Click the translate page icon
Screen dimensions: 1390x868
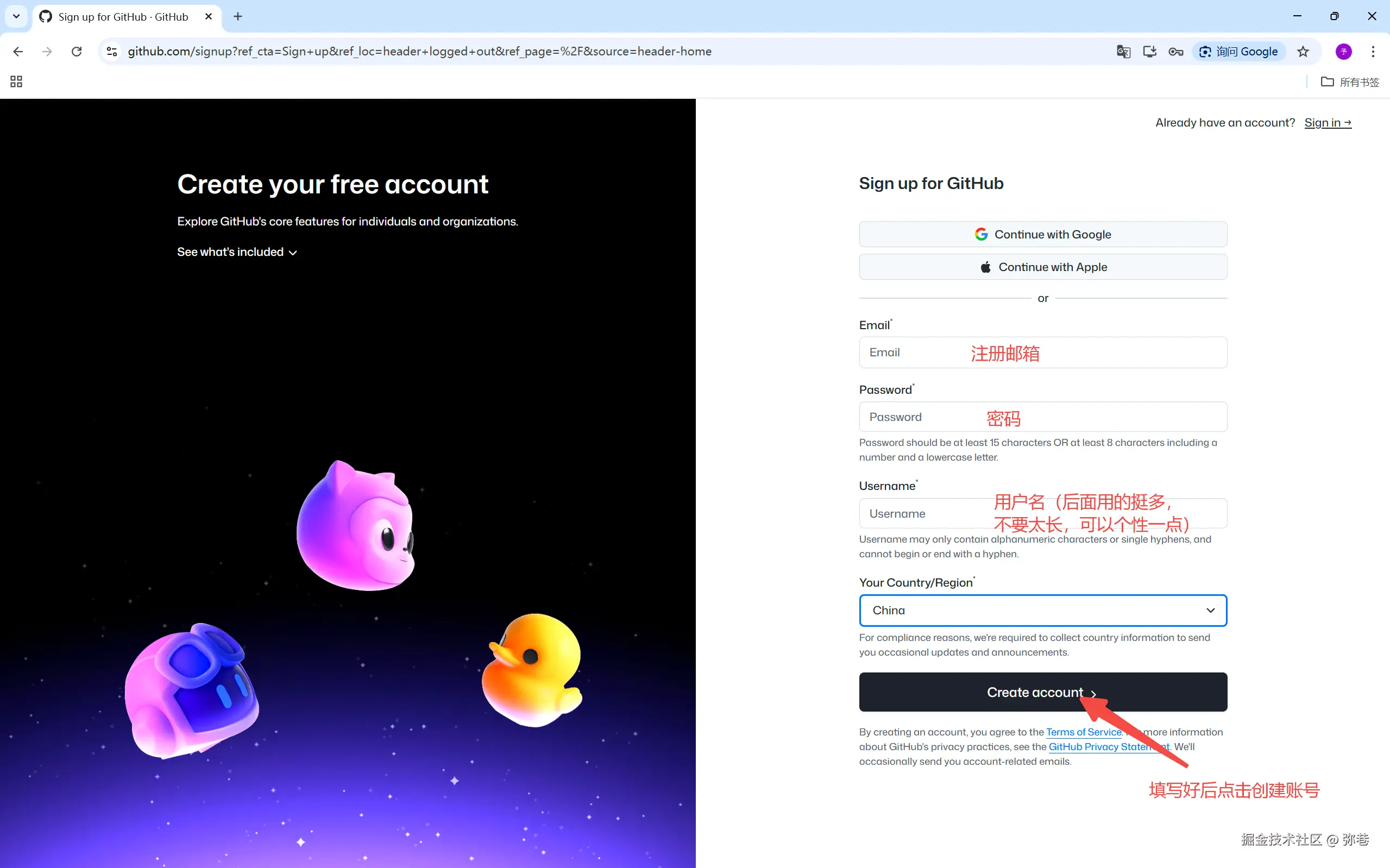(1123, 52)
